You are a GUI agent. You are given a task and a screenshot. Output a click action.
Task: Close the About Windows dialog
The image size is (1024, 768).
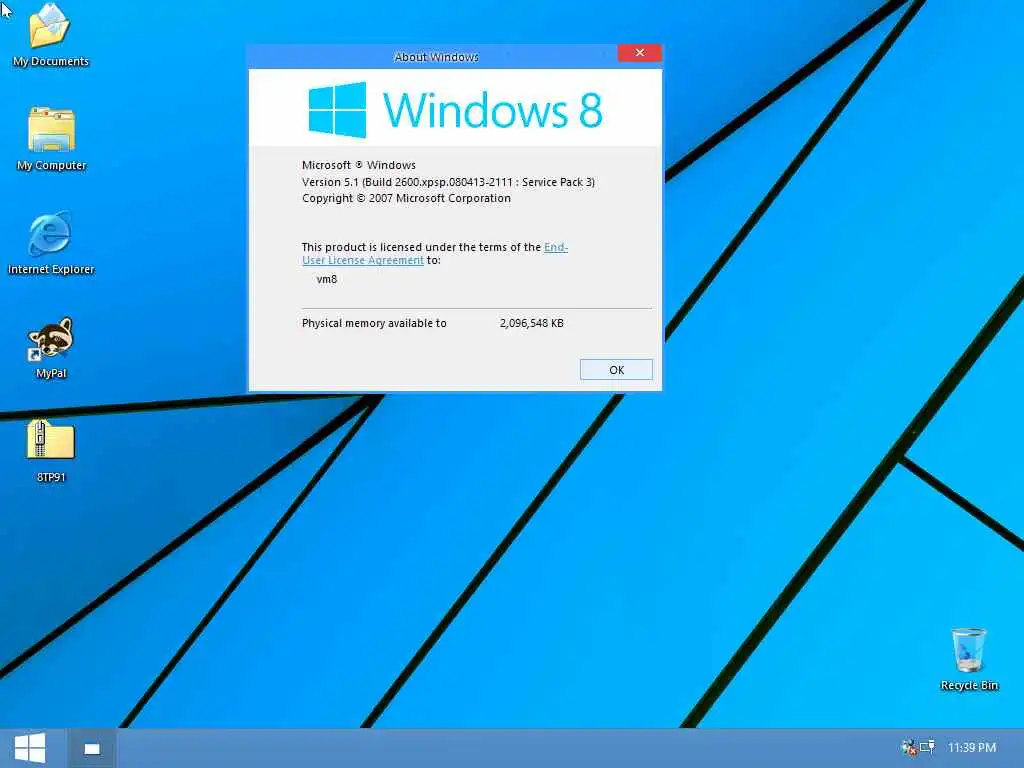pyautogui.click(x=640, y=53)
